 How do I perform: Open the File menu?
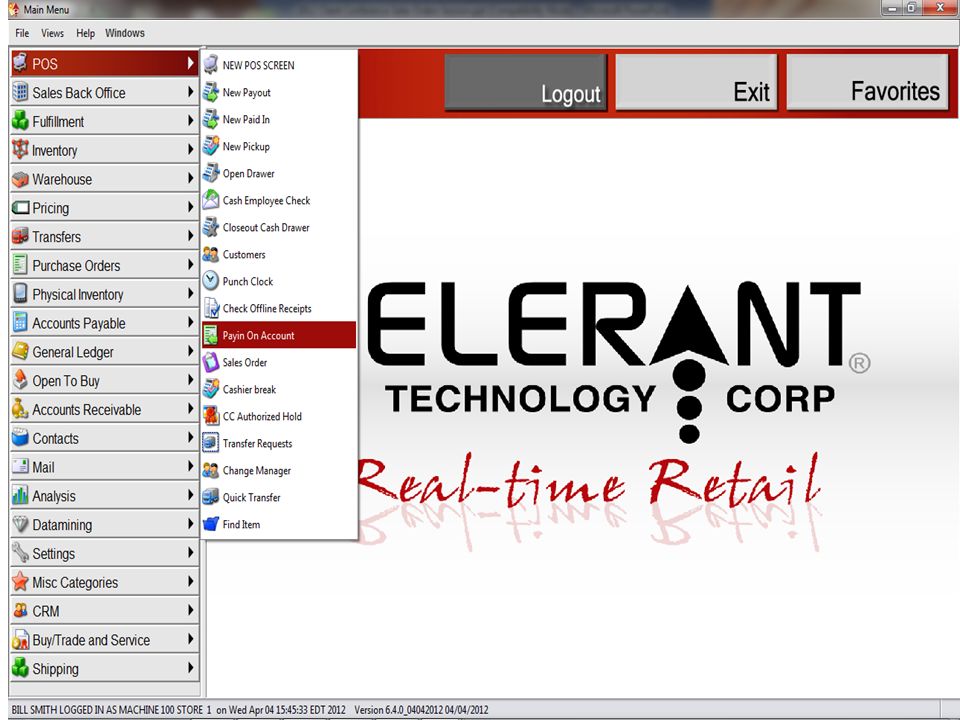(x=22, y=33)
